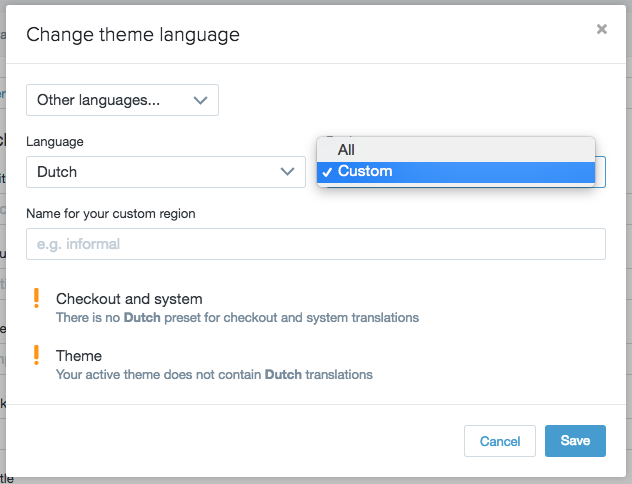Click the Checkout and system warning icon
Screen dimensions: 632x484
coord(37,299)
